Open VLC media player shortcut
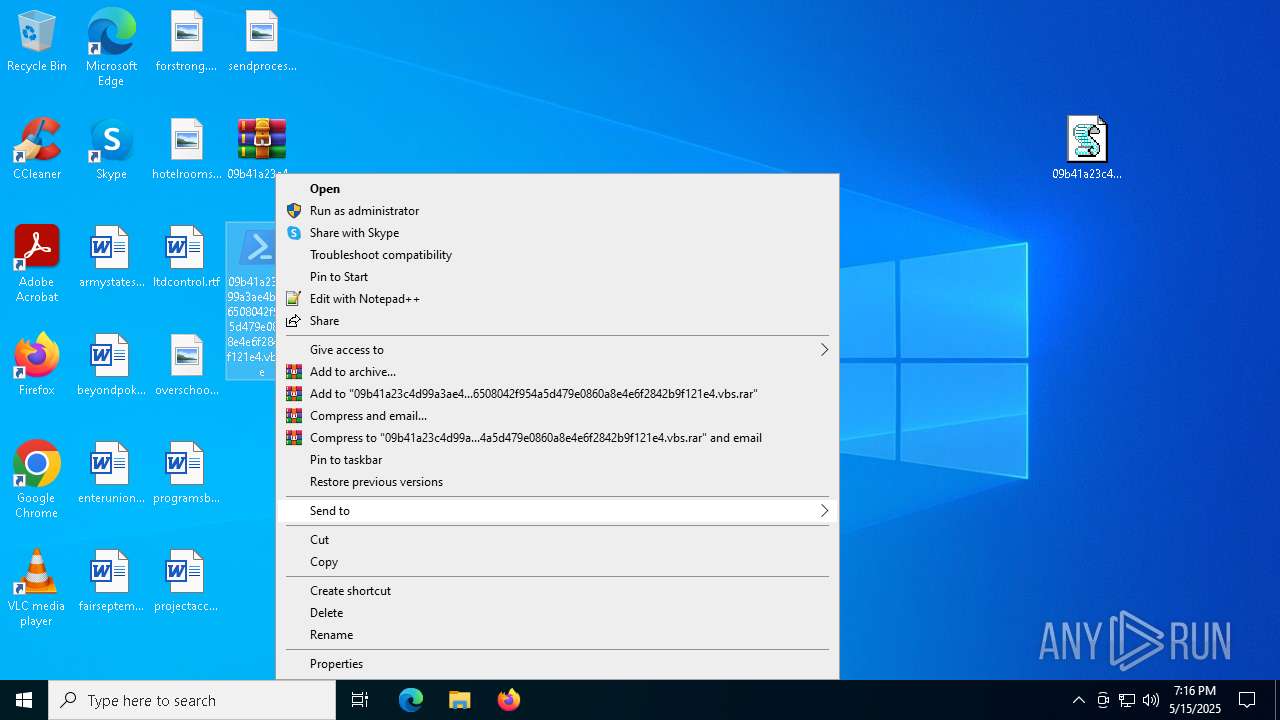 coord(37,588)
